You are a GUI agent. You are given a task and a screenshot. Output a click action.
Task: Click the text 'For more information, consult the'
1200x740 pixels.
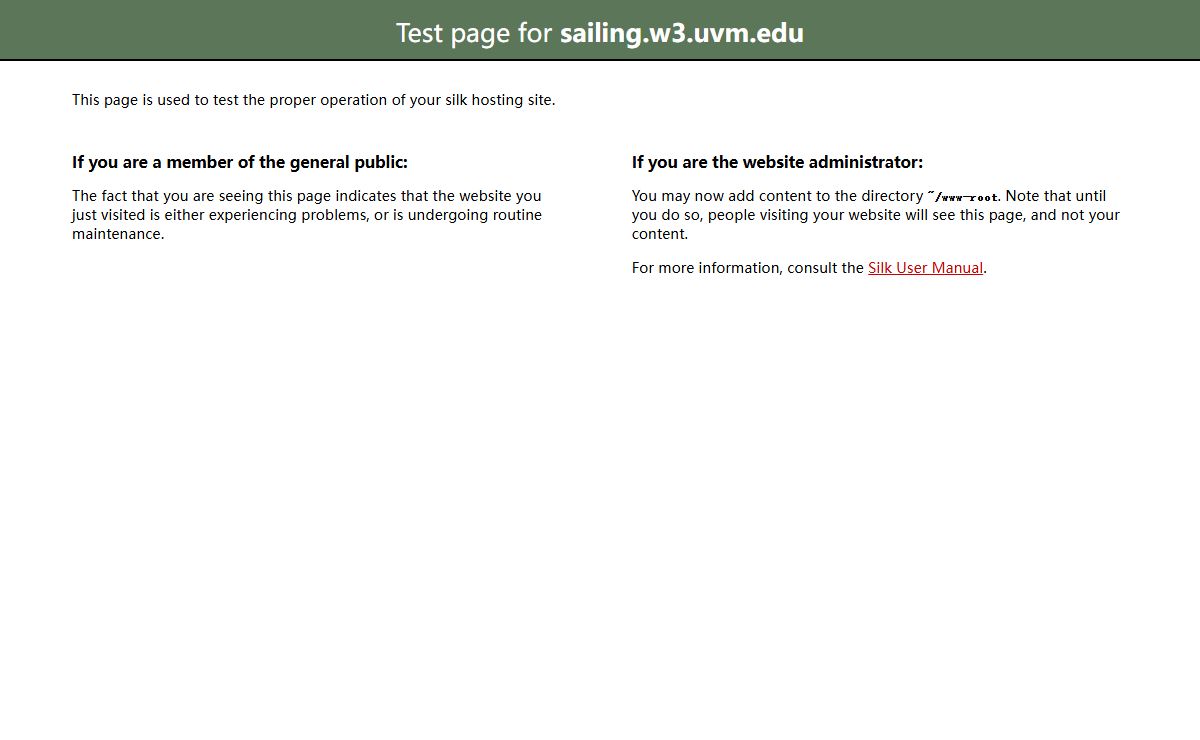pyautogui.click(x=748, y=268)
